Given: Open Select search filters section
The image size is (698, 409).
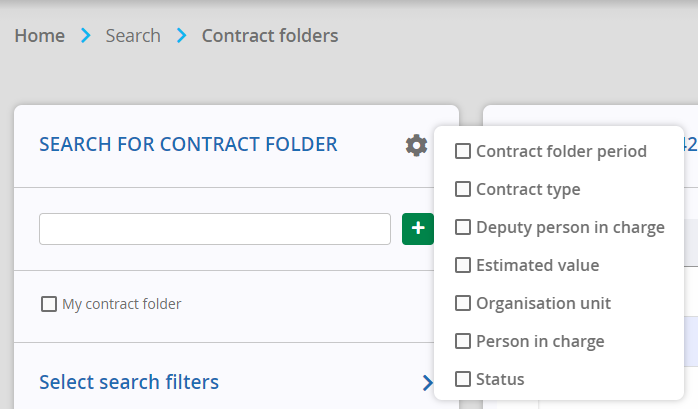Looking at the screenshot, I should 129,382.
